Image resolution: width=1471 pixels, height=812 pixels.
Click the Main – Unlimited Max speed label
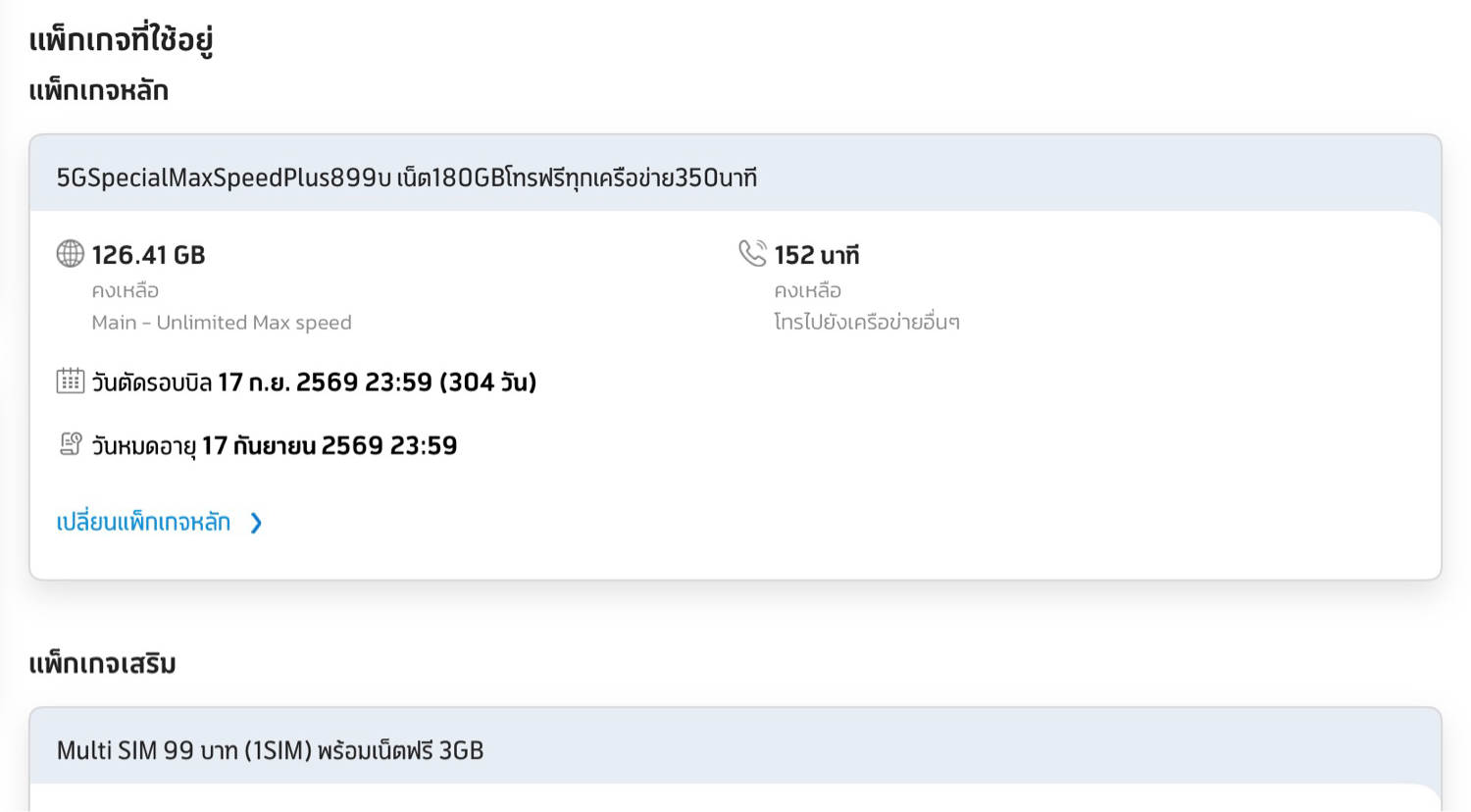(221, 323)
